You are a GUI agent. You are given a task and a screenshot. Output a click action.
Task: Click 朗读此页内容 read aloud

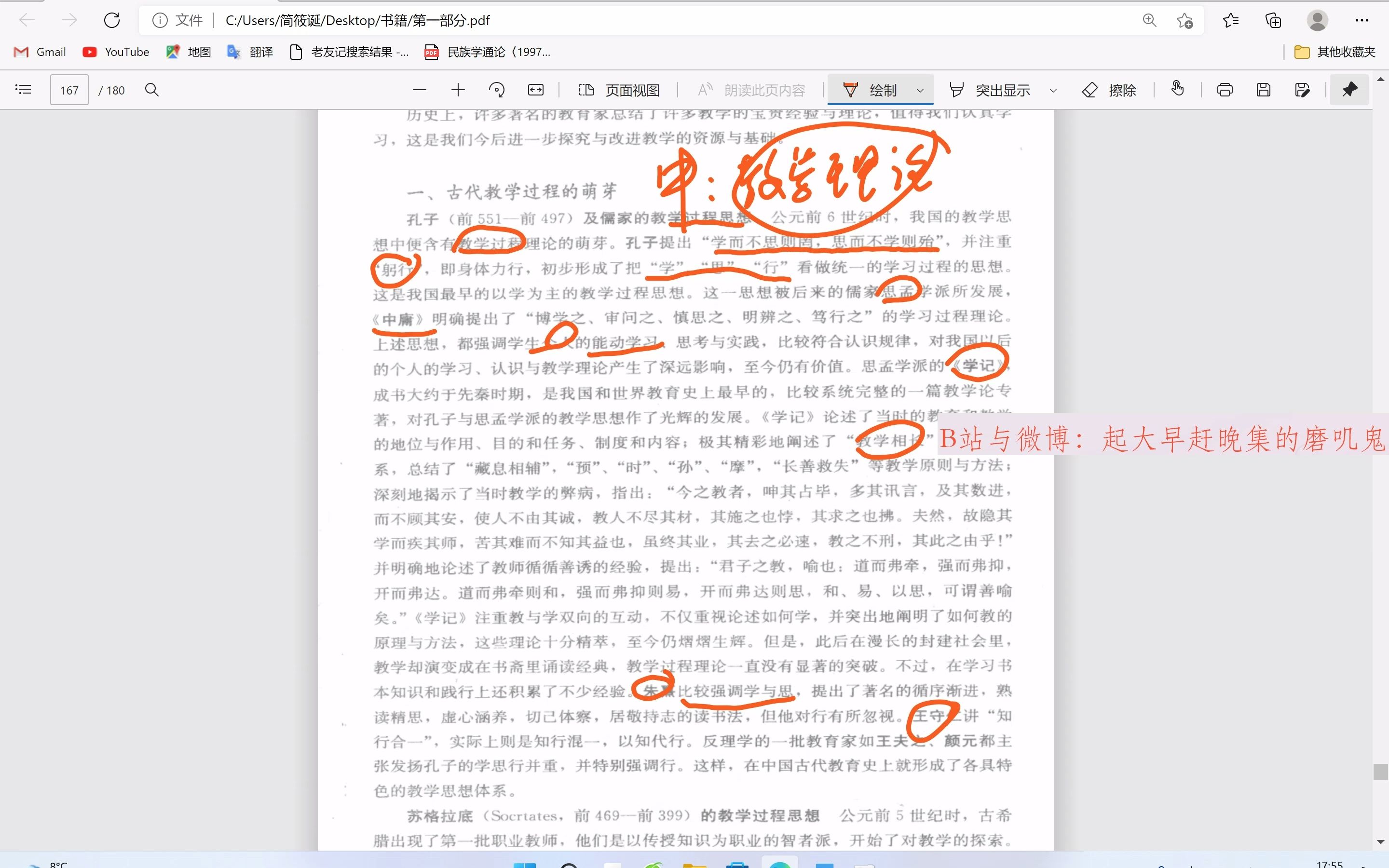click(x=751, y=90)
